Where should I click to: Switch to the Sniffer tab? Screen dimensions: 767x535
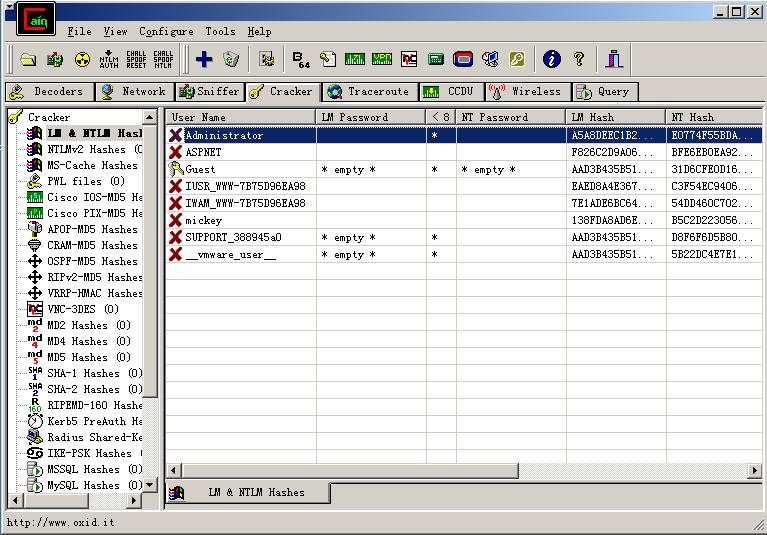tap(210, 91)
